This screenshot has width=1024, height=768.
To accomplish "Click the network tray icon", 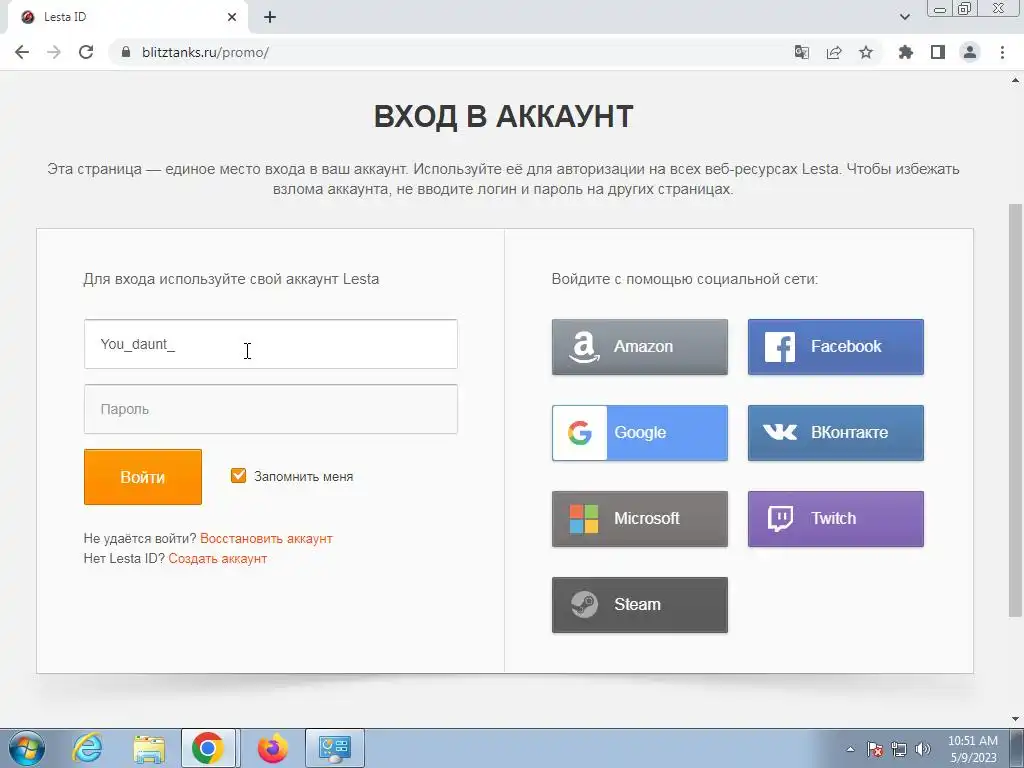I will tap(899, 749).
